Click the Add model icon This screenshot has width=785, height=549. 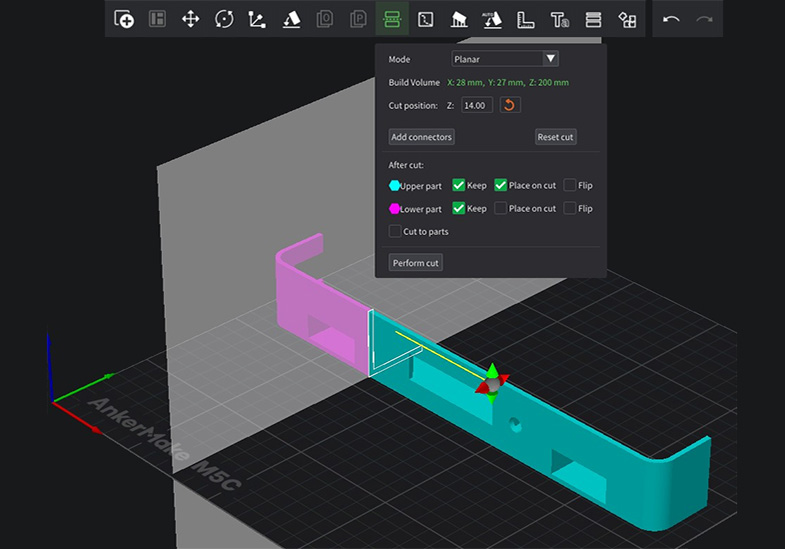click(x=124, y=19)
